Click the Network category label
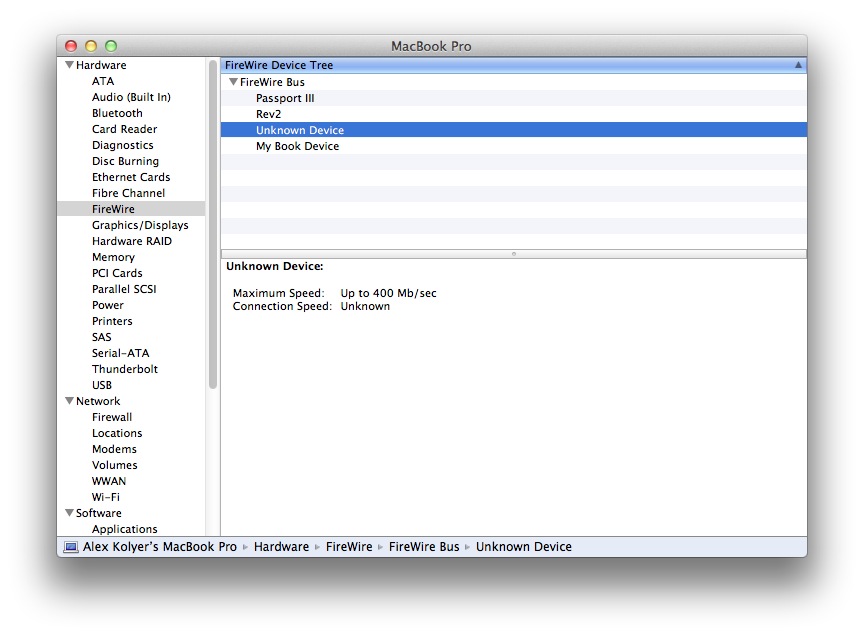 [x=98, y=401]
